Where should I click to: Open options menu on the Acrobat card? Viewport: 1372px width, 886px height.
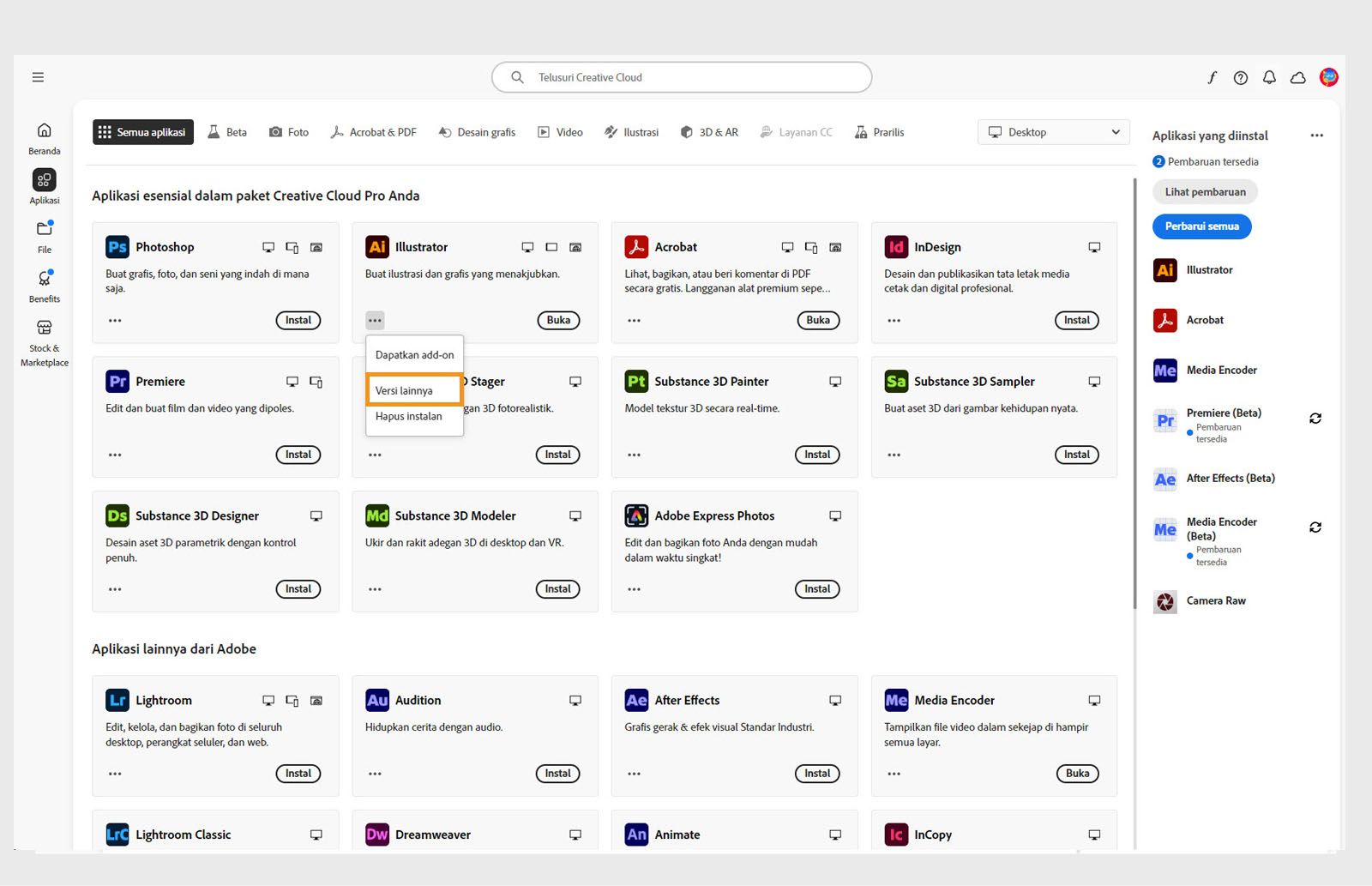point(634,320)
